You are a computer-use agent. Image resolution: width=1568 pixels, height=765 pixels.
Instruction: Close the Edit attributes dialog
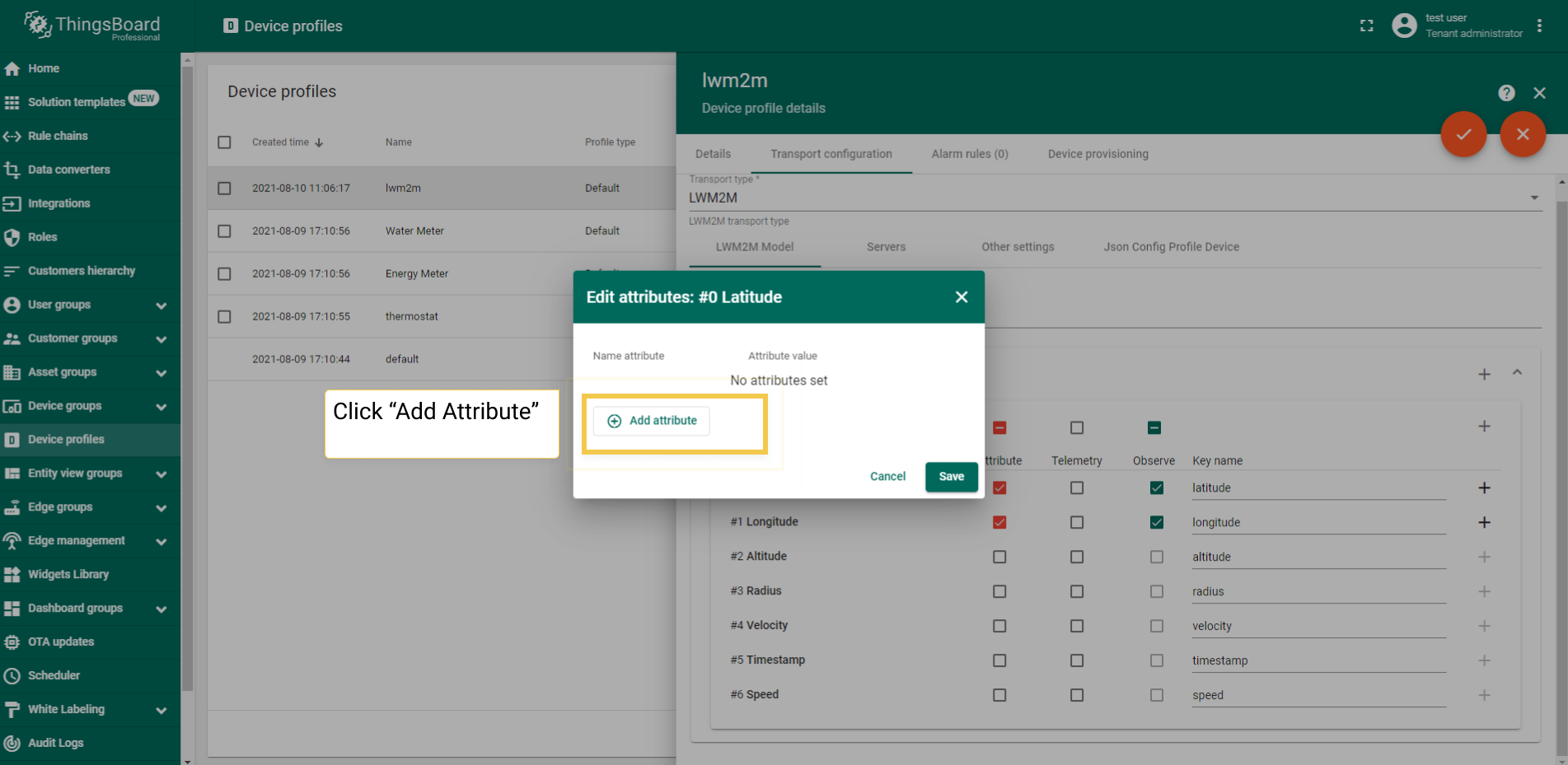coord(962,297)
